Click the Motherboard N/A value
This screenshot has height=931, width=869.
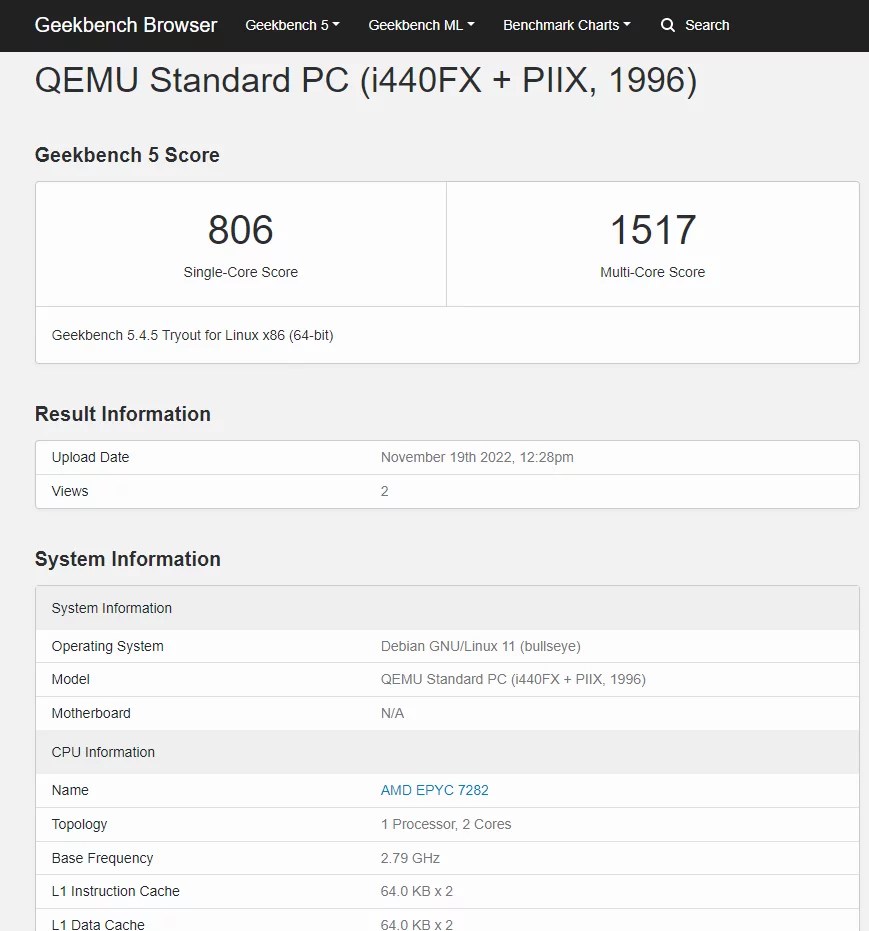[x=392, y=713]
